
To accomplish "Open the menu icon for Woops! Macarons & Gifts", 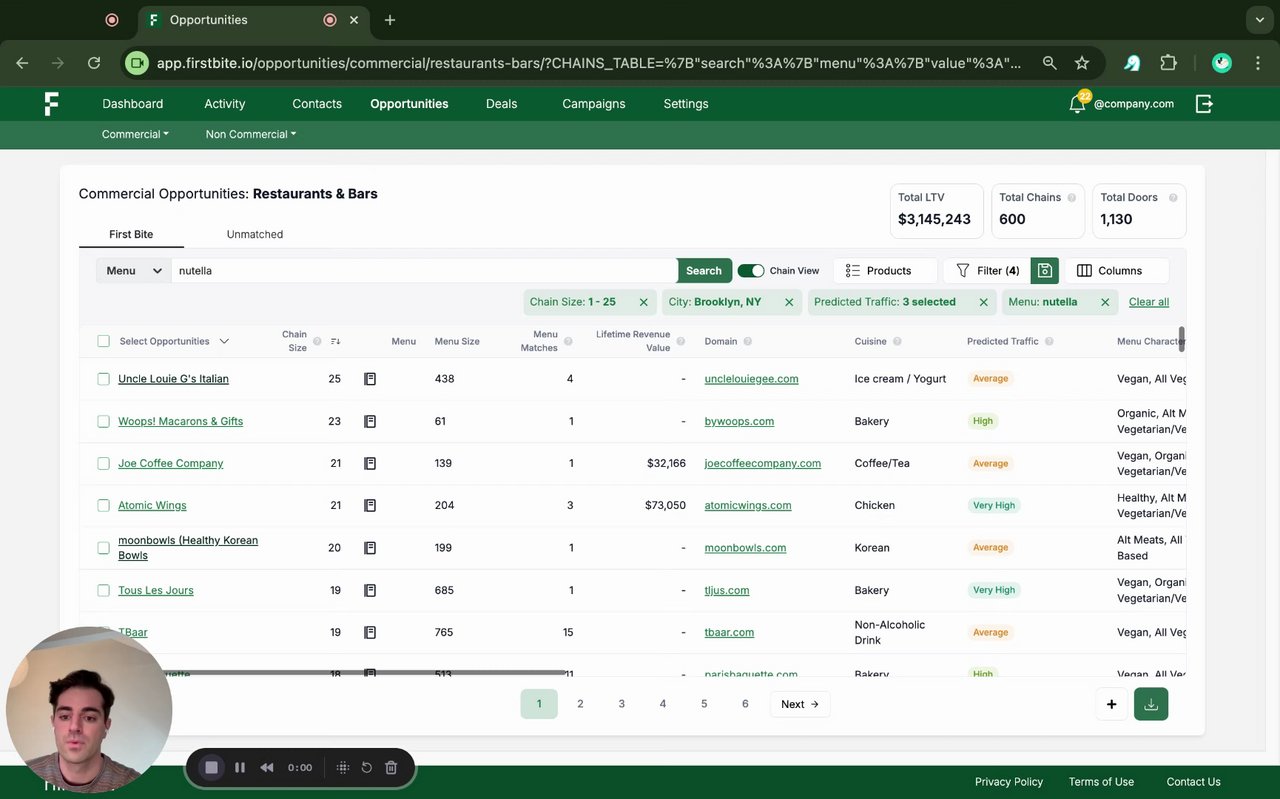I will (x=370, y=421).
